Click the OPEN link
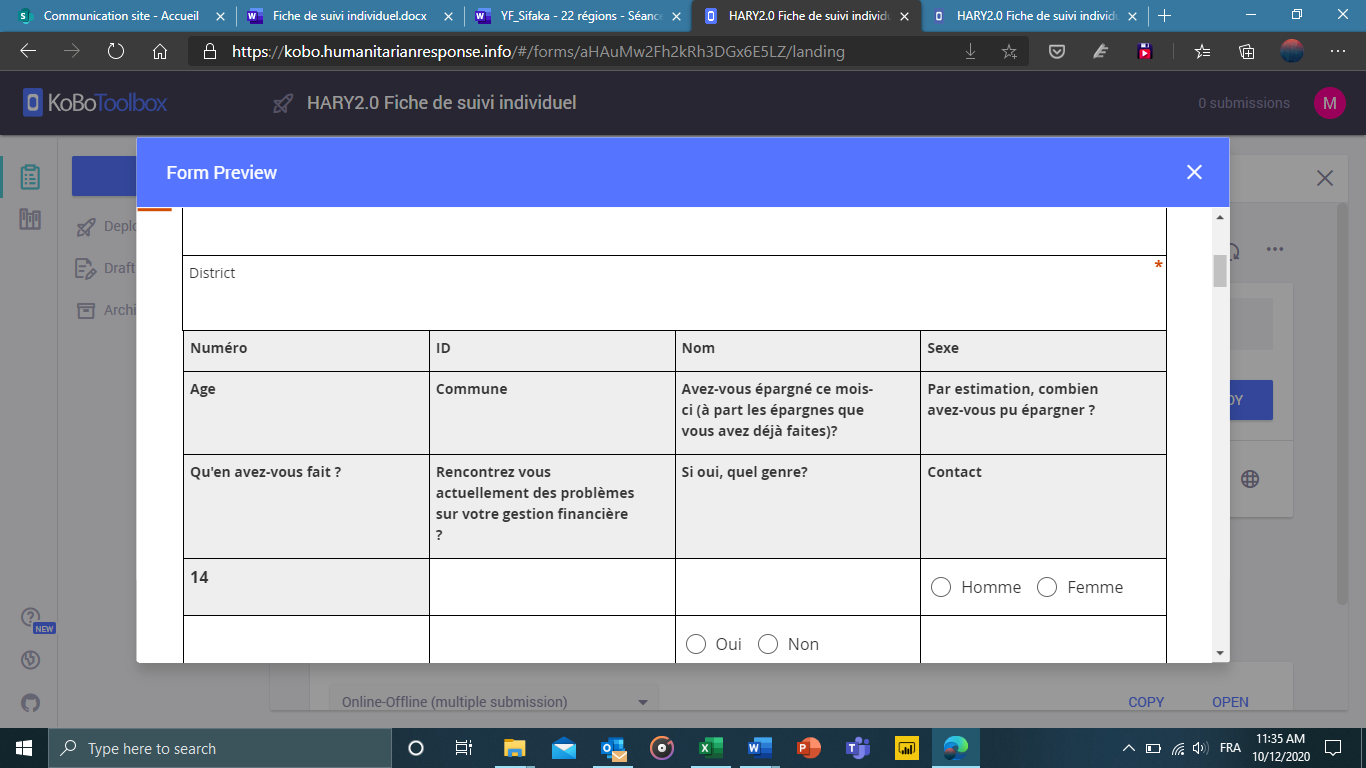1366x768 pixels. click(x=1230, y=702)
